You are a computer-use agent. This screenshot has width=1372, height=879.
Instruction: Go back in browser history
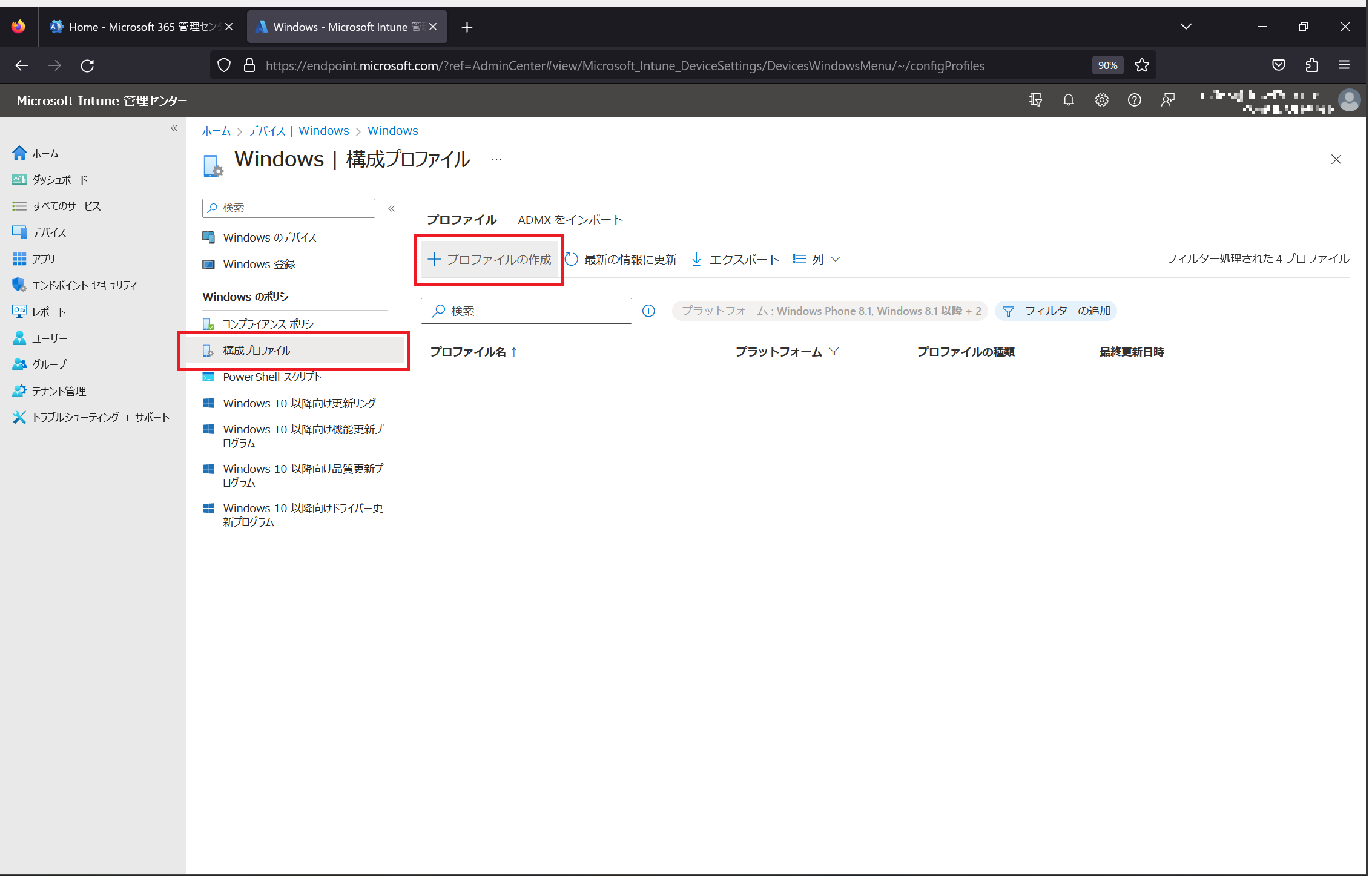click(22, 65)
